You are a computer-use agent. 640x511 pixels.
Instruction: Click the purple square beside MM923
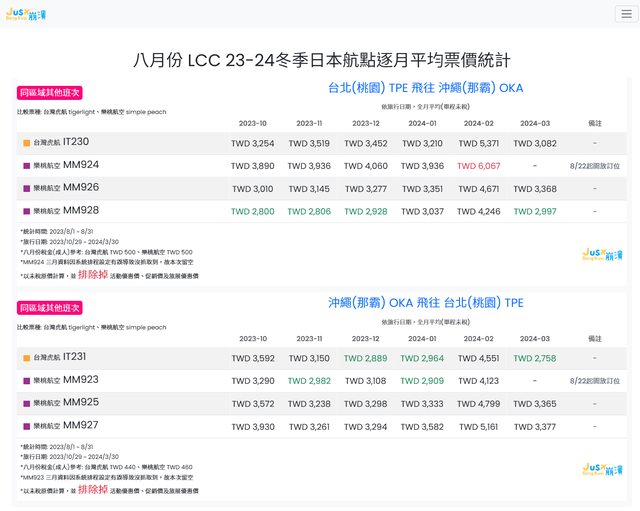(27, 380)
